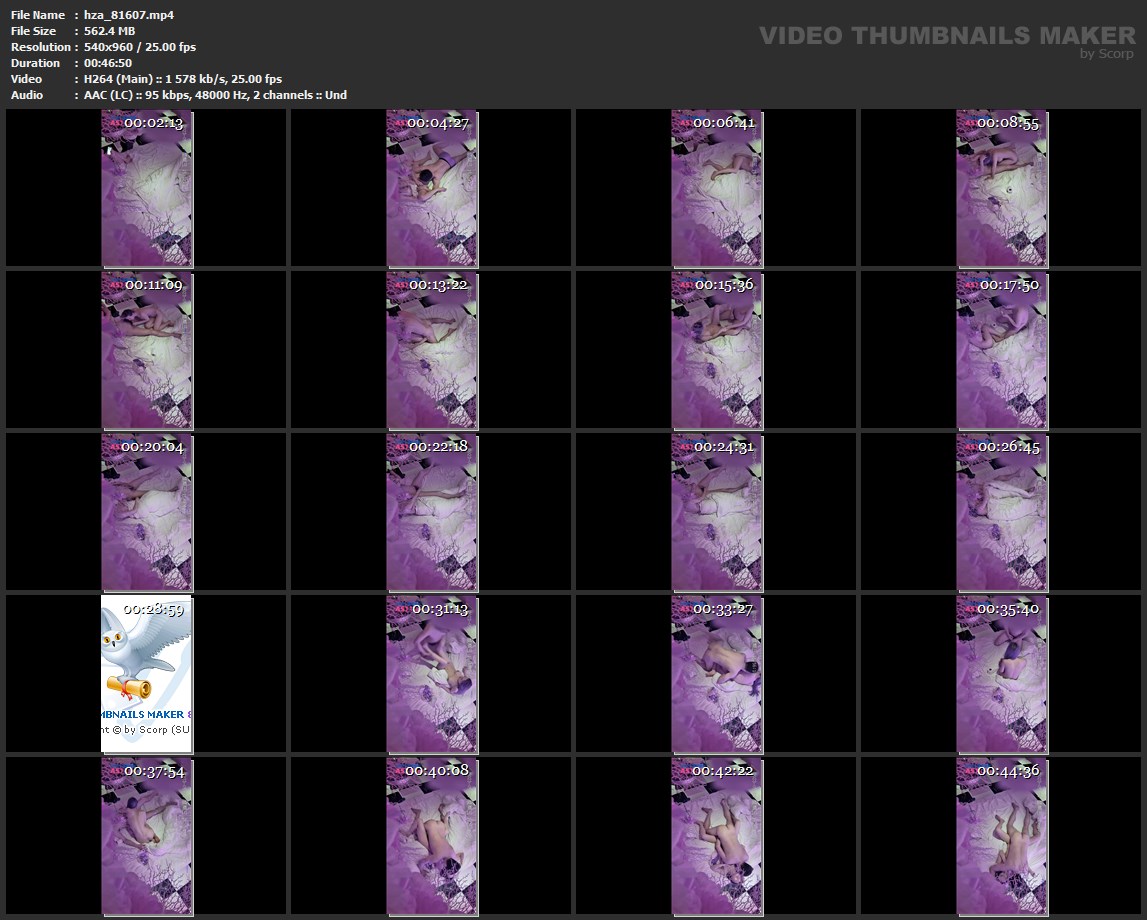Viewport: 1147px width, 920px height.
Task: Open the frame marked 00:06:41
Action: click(x=717, y=188)
